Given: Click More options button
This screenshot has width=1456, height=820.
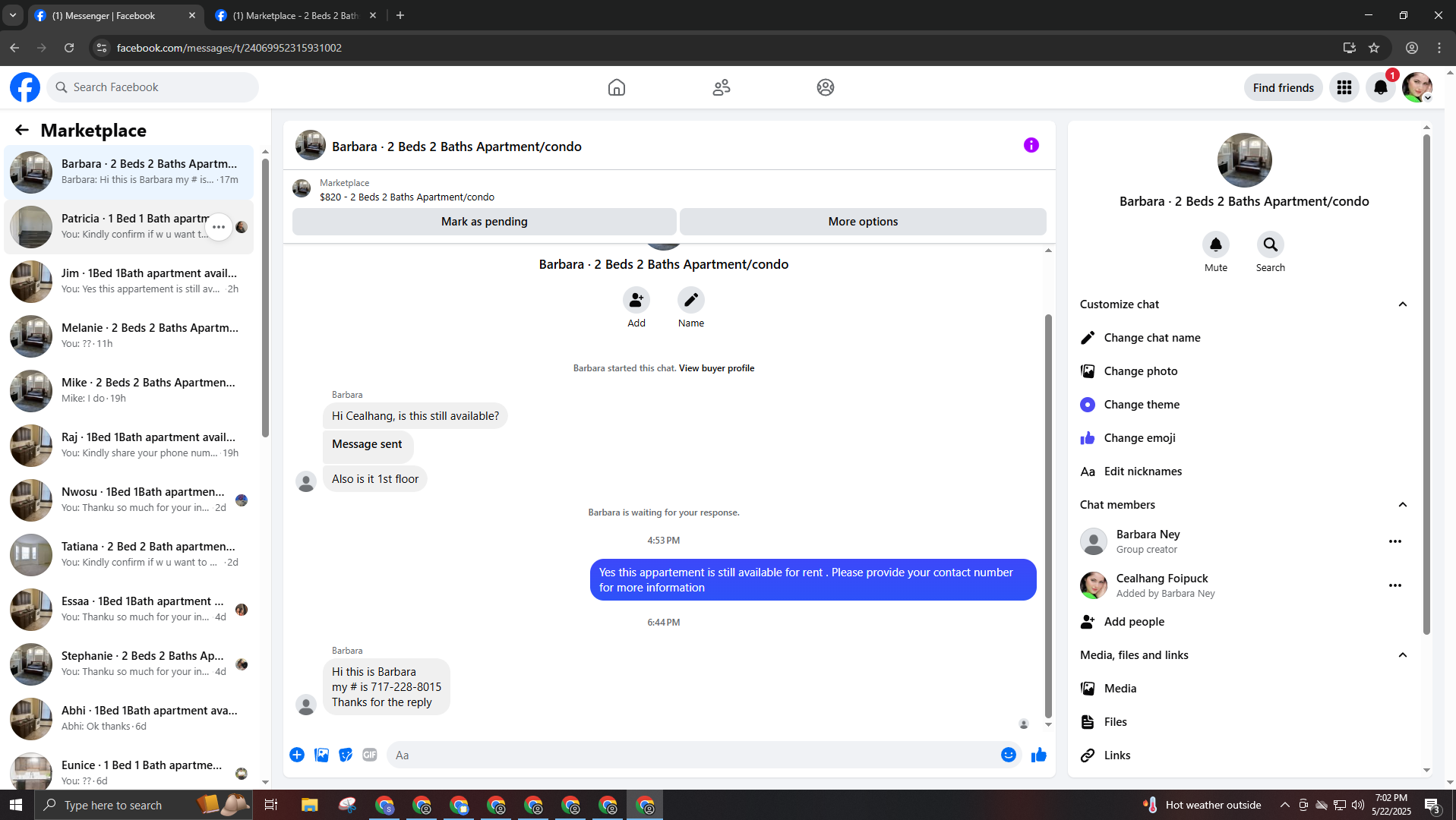Looking at the screenshot, I should click(863, 222).
